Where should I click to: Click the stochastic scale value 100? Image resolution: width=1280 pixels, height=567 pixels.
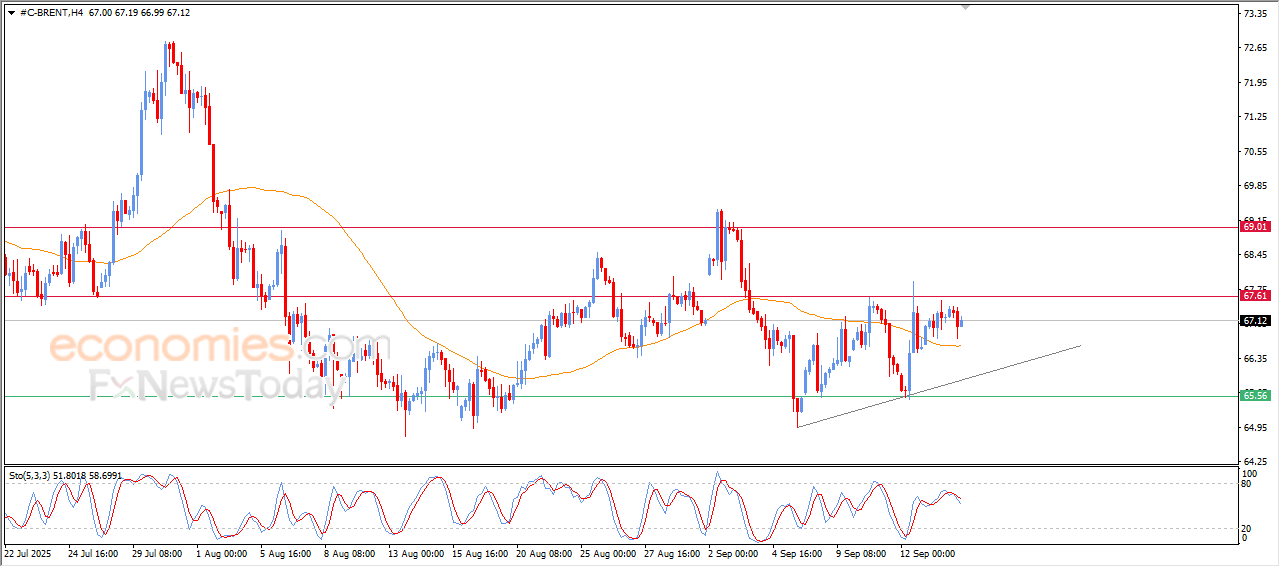tap(1250, 473)
